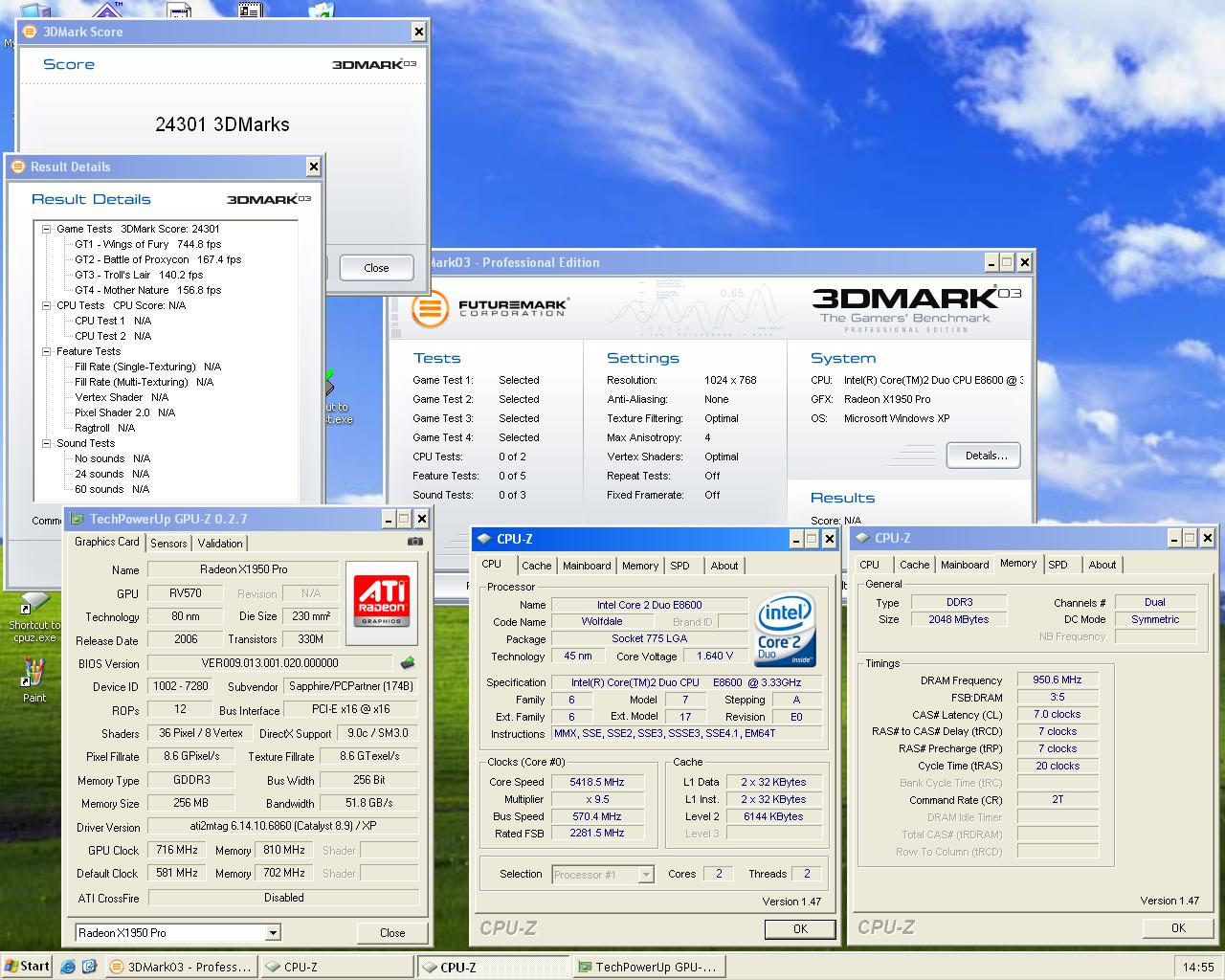Image resolution: width=1225 pixels, height=980 pixels.
Task: Open SPD tab in the Timings CPU-Z window
Action: pos(1058,565)
